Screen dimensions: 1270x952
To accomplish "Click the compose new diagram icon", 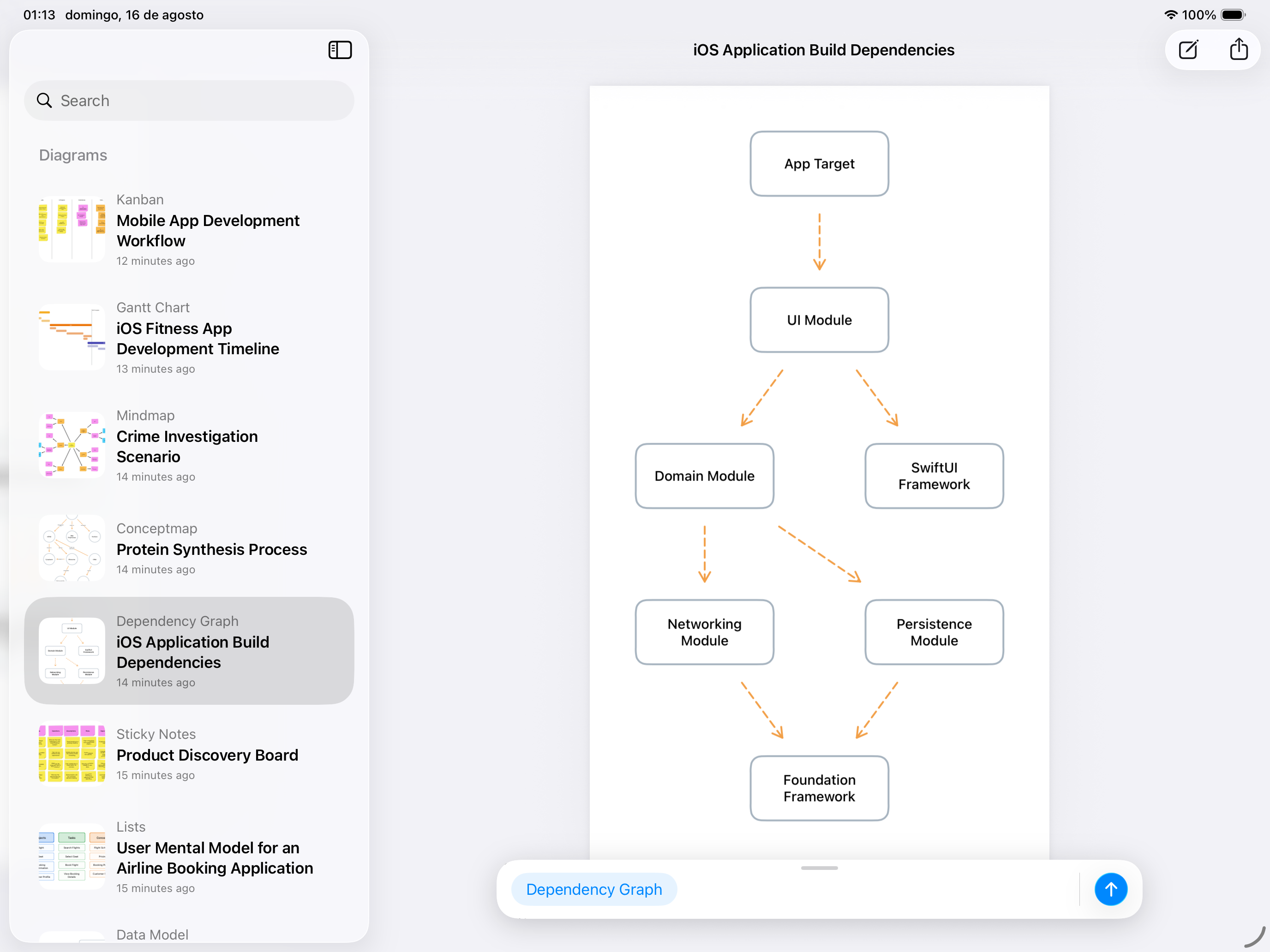I will (1188, 50).
